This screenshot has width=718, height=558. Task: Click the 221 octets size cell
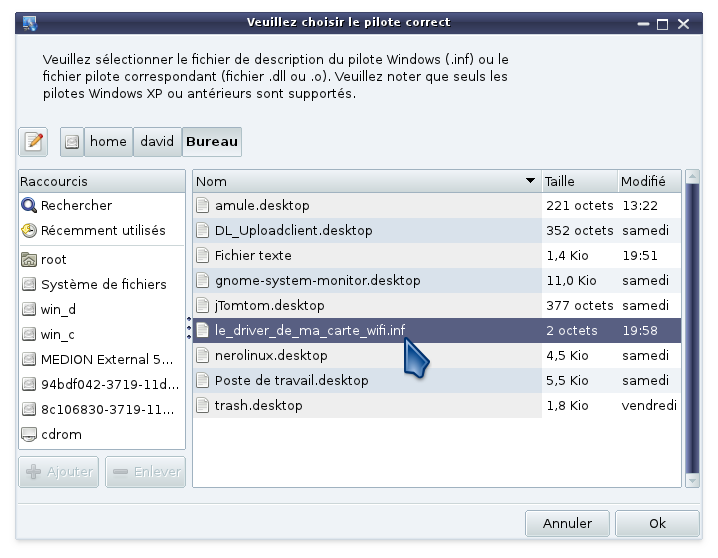[x=580, y=206]
